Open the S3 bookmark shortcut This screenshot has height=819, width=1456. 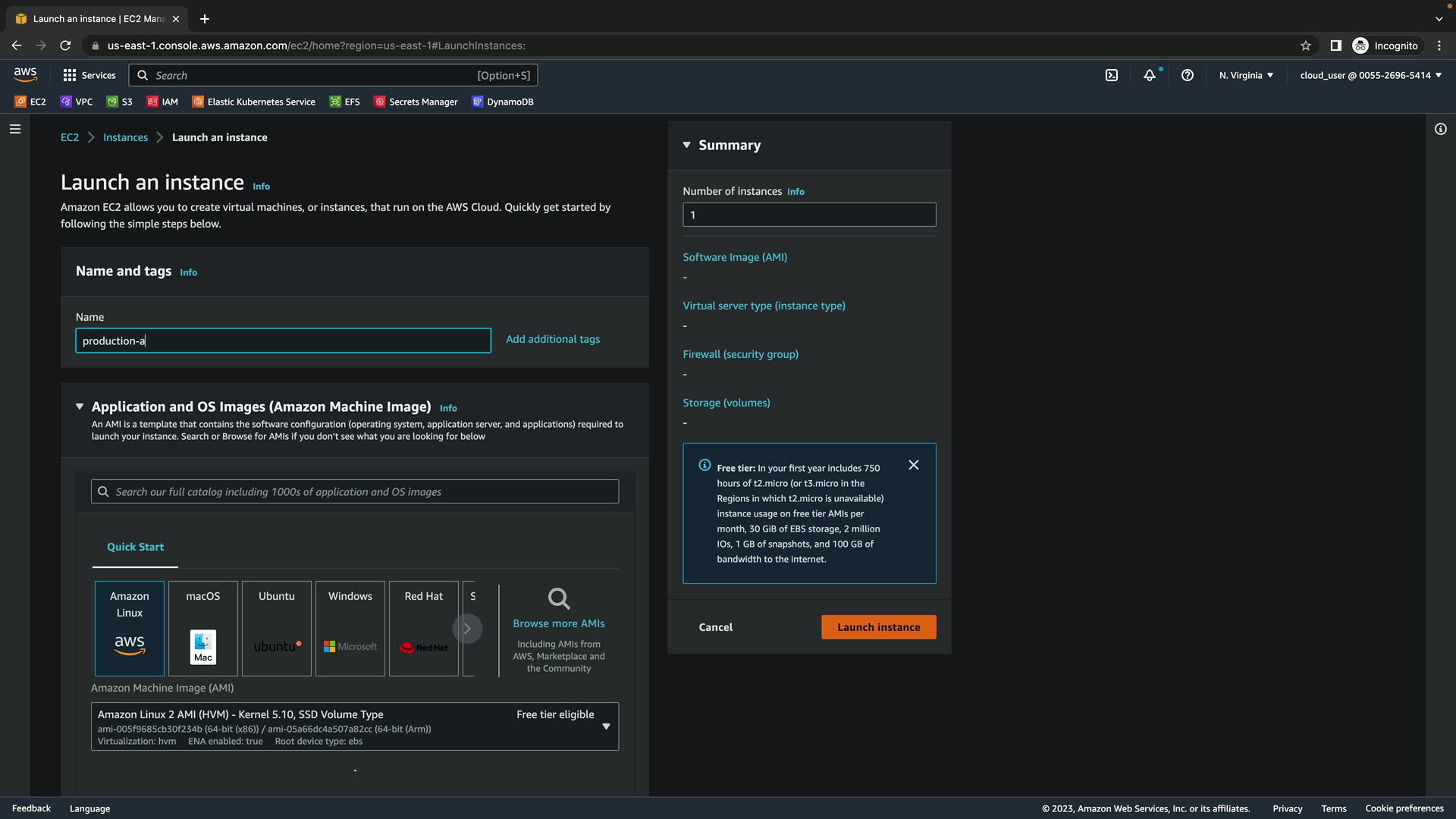pyautogui.click(x=120, y=102)
